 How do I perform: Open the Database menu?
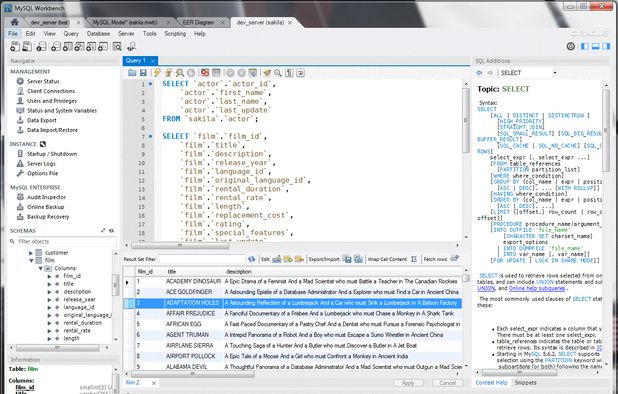(98, 34)
